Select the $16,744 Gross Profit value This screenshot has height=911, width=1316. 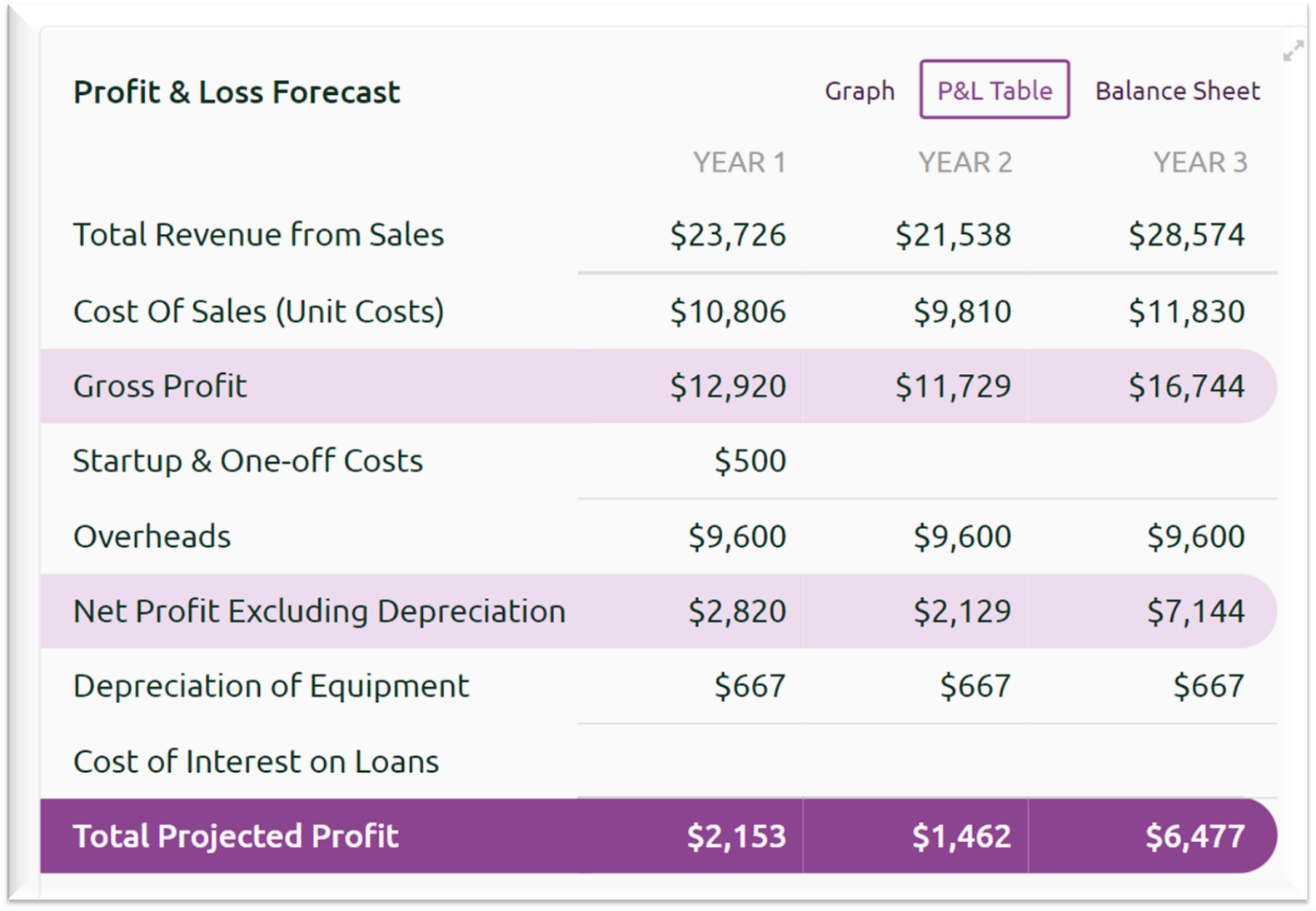pyautogui.click(x=1187, y=385)
